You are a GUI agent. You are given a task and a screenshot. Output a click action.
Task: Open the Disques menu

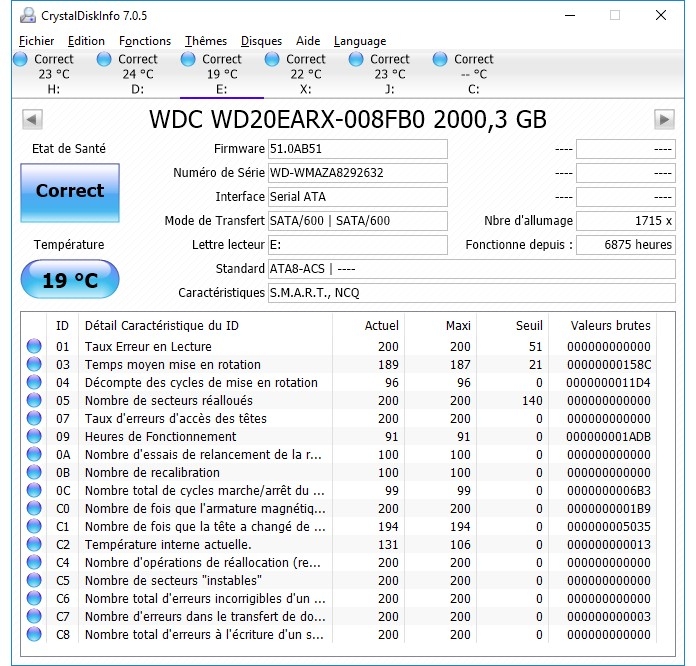(x=261, y=41)
